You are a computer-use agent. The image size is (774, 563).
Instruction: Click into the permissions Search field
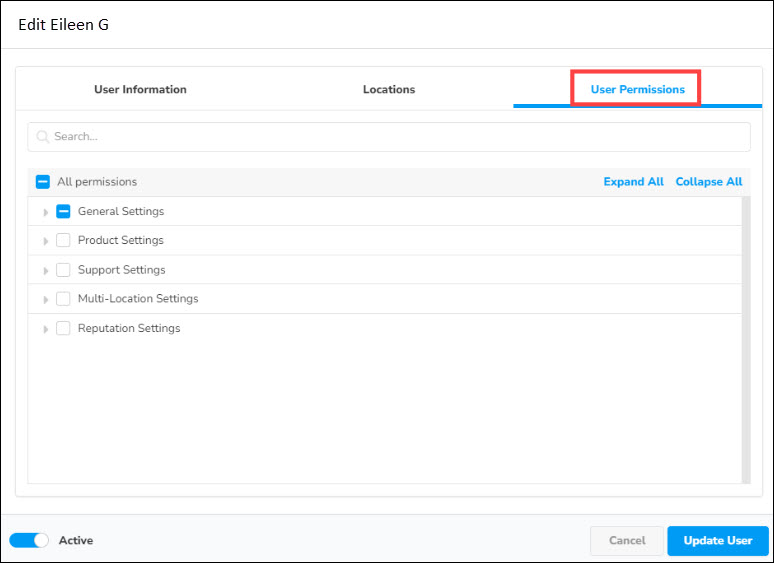pos(400,137)
